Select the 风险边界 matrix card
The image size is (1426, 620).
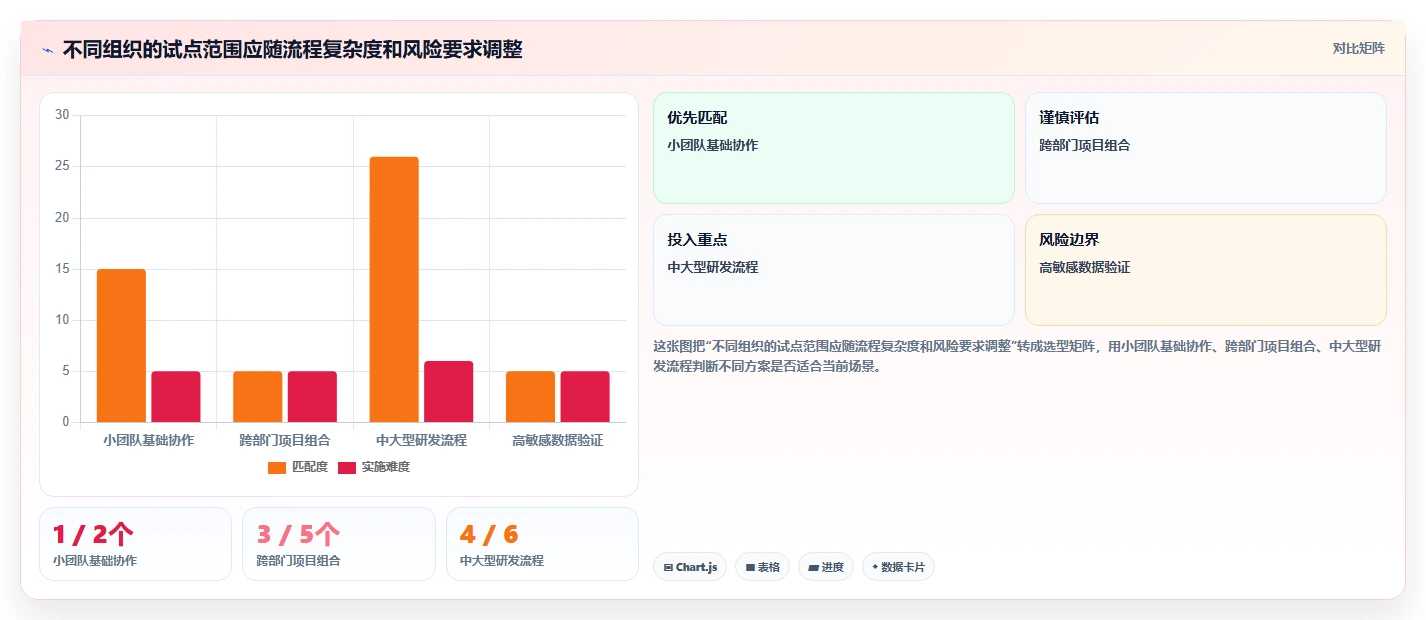[x=1206, y=270]
